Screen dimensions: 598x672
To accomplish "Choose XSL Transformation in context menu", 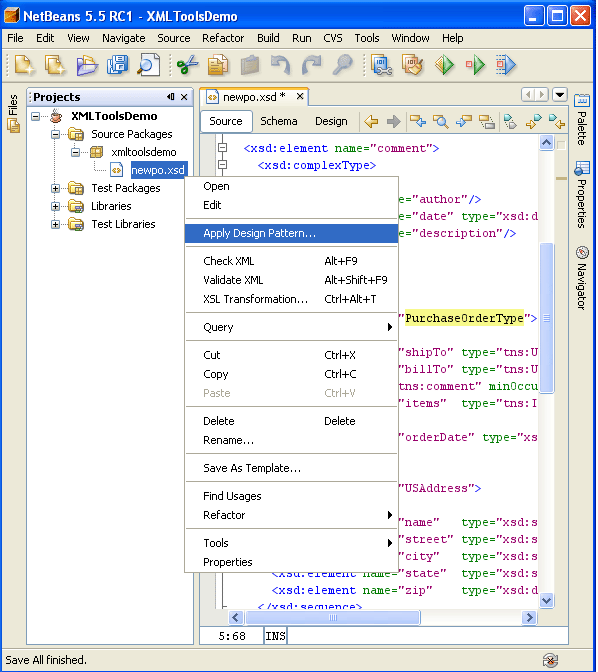I will point(291,299).
